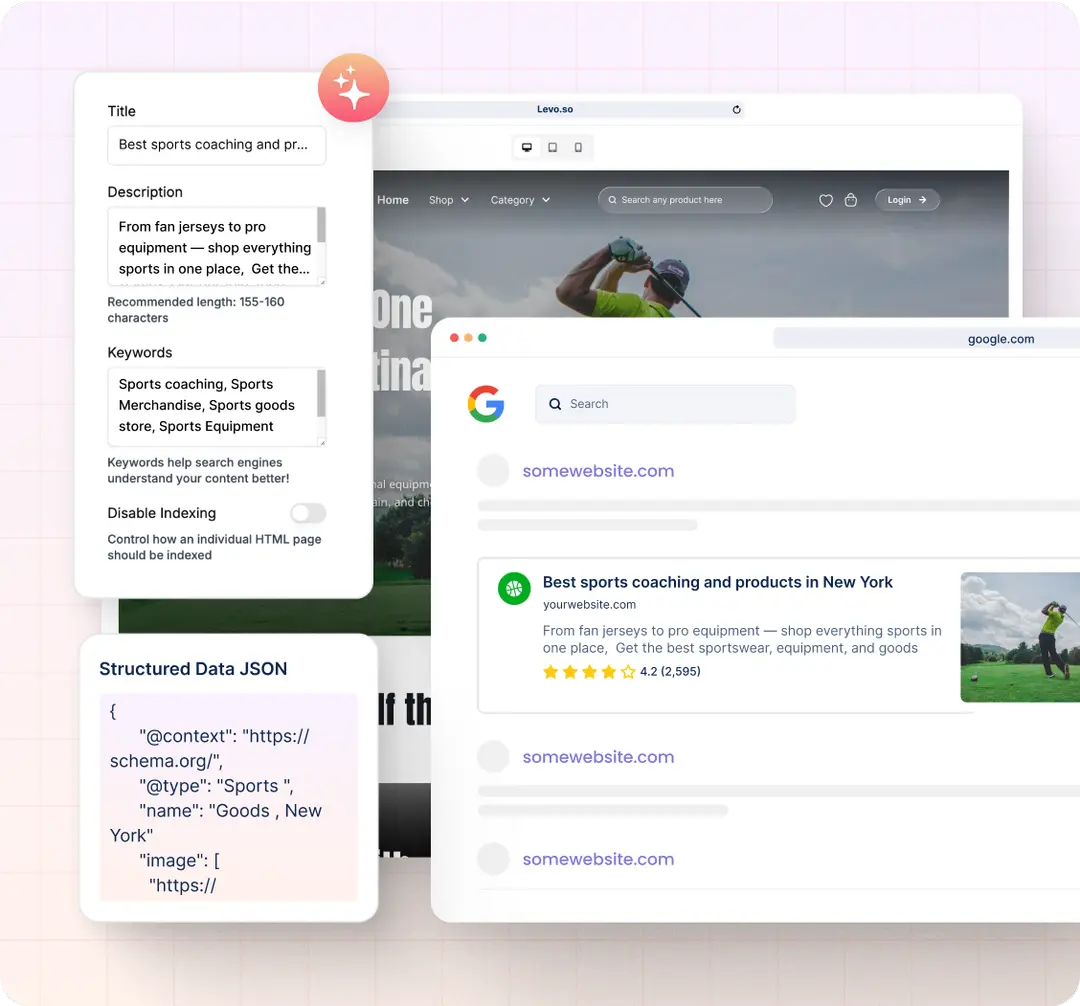
Task: Click the Levo.so address bar
Action: click(559, 109)
